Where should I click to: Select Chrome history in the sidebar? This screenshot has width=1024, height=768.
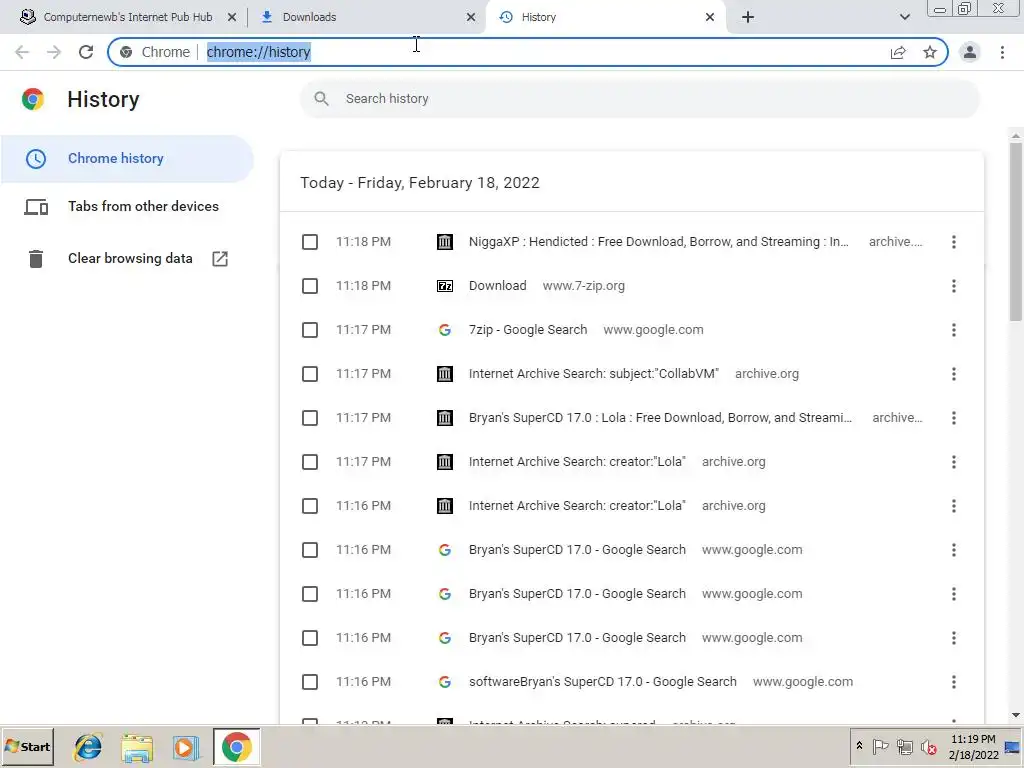point(127,159)
